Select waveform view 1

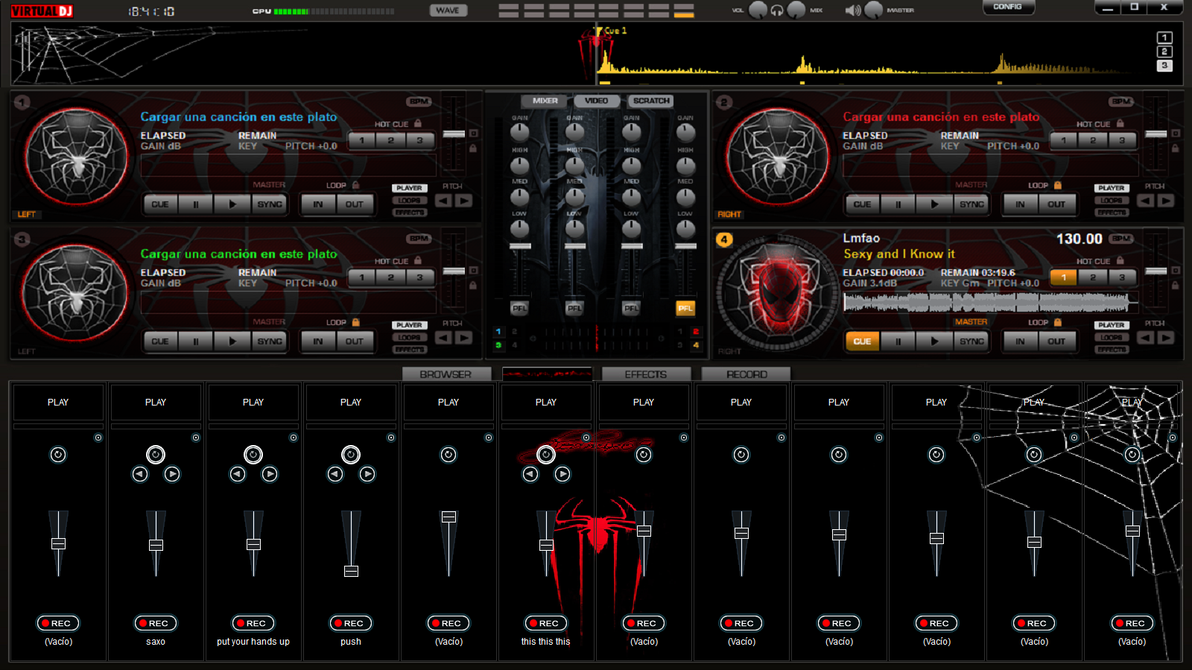[1164, 37]
